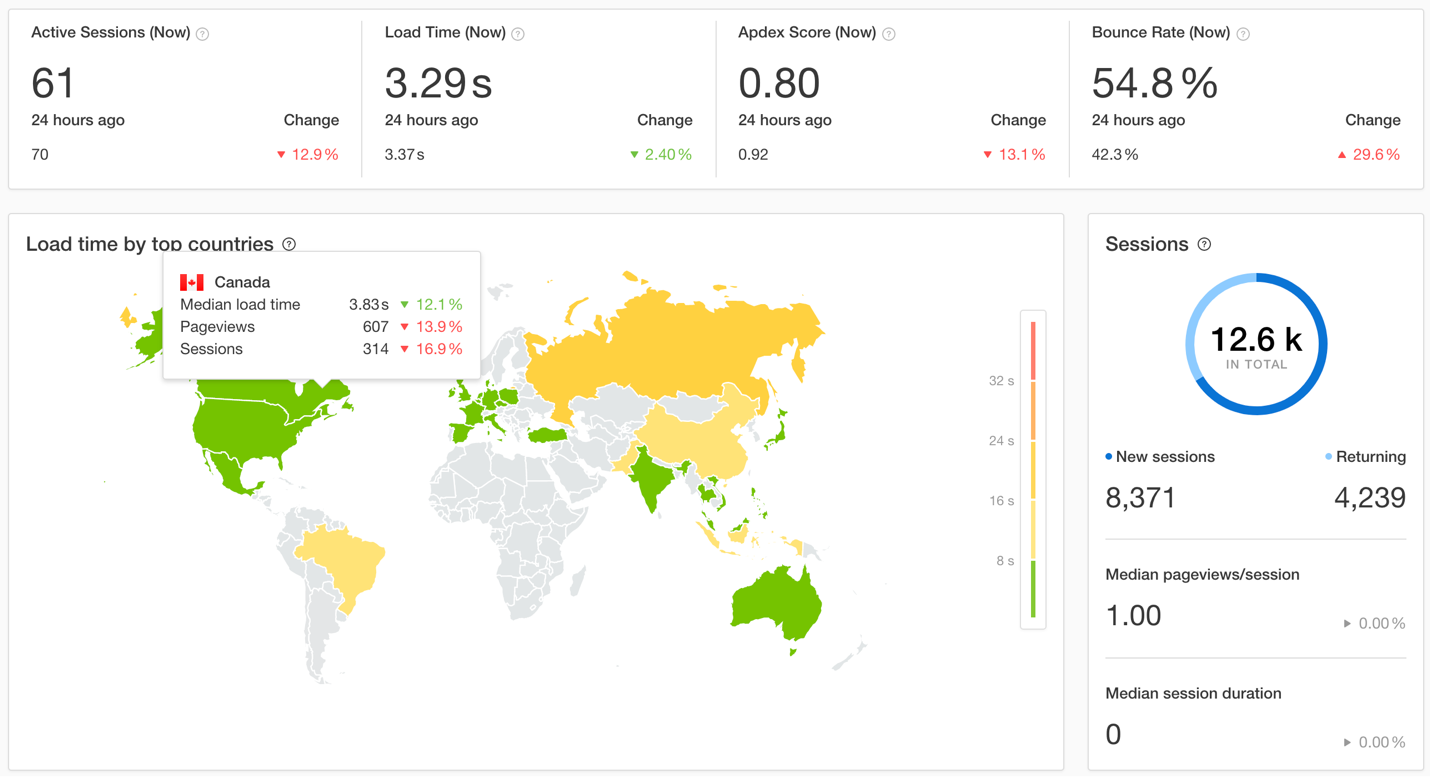Click the load time color scale legend

pos(1032,470)
